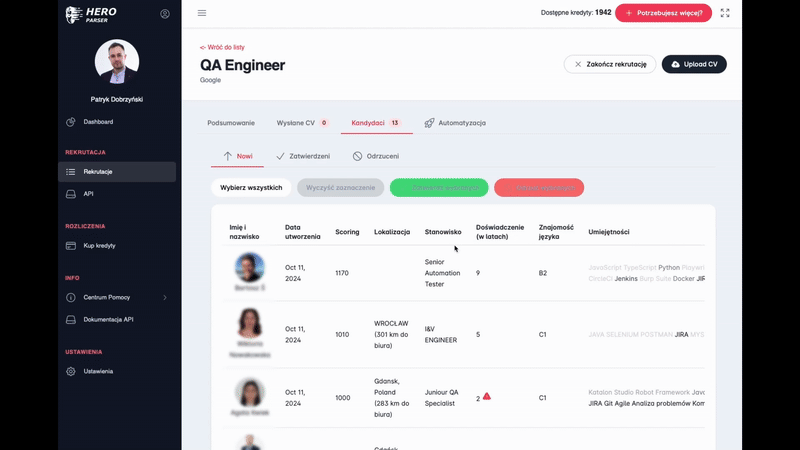Viewport: 800px width, 450px height.
Task: Toggle the hamburger menu icon
Action: point(202,13)
